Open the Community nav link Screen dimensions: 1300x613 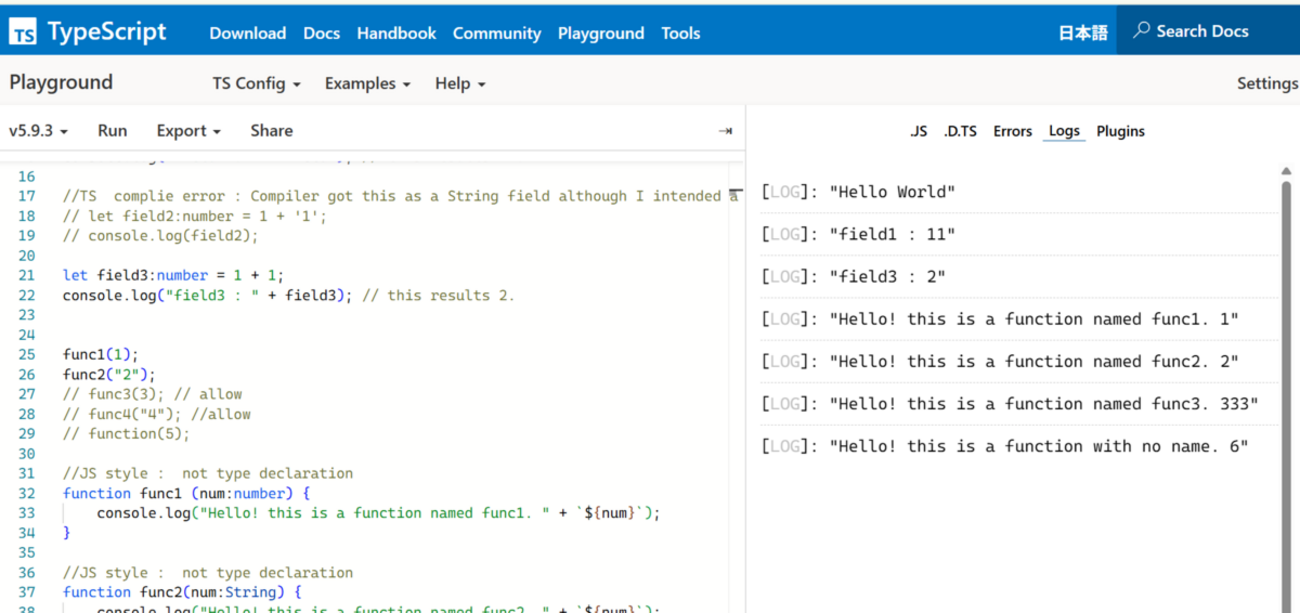tap(496, 33)
